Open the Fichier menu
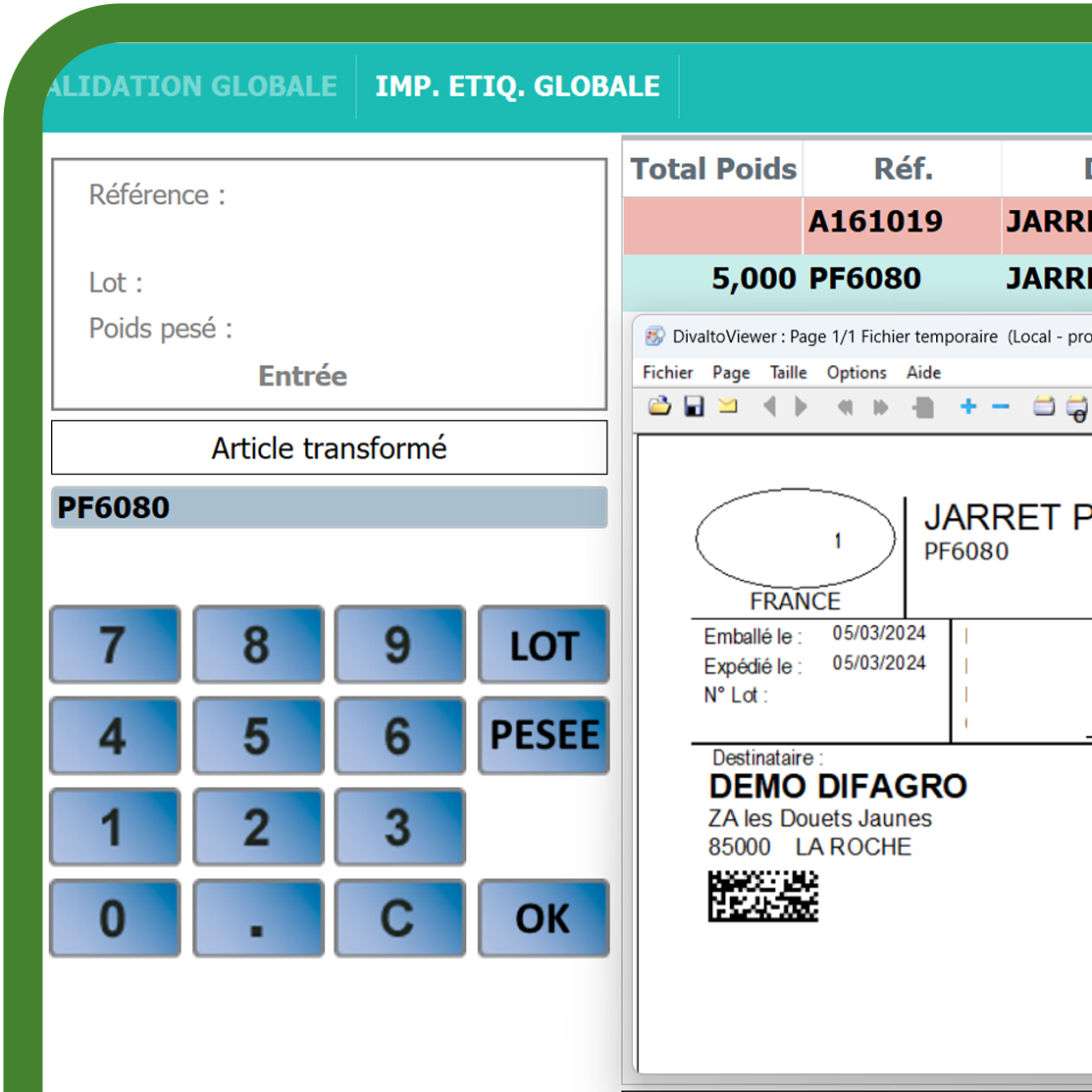Image resolution: width=1092 pixels, height=1092 pixels. (x=667, y=373)
